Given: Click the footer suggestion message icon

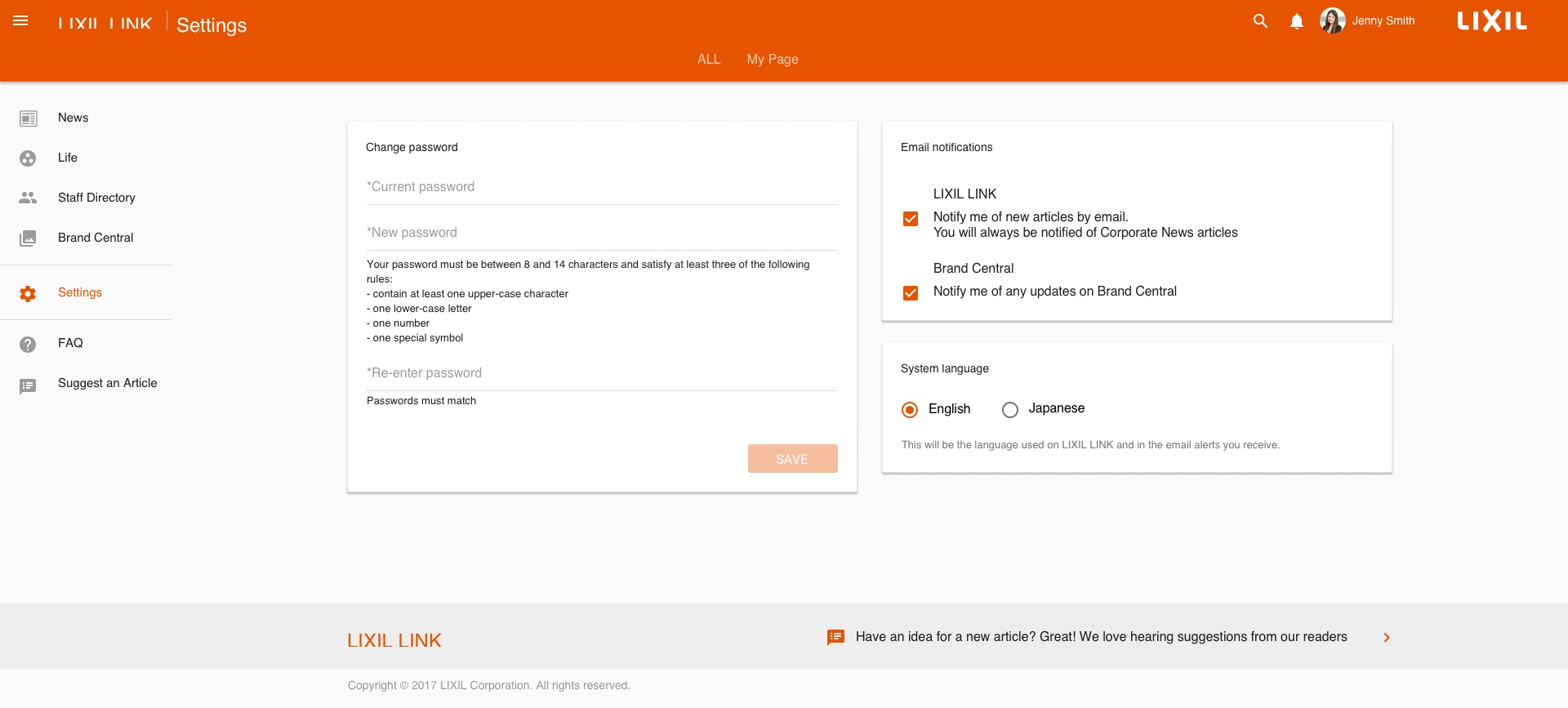Looking at the screenshot, I should tap(835, 638).
